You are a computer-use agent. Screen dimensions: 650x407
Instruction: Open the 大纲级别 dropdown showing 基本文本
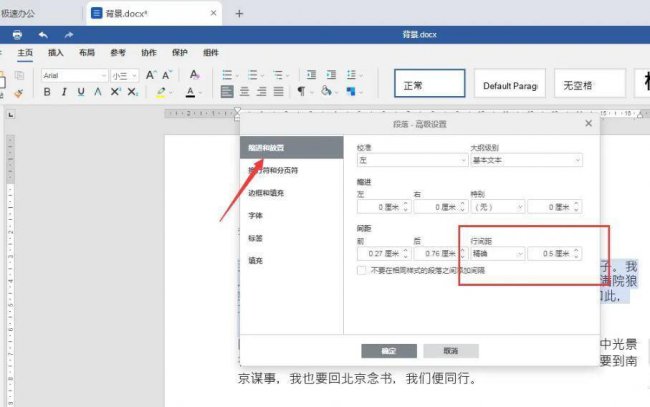(526, 160)
